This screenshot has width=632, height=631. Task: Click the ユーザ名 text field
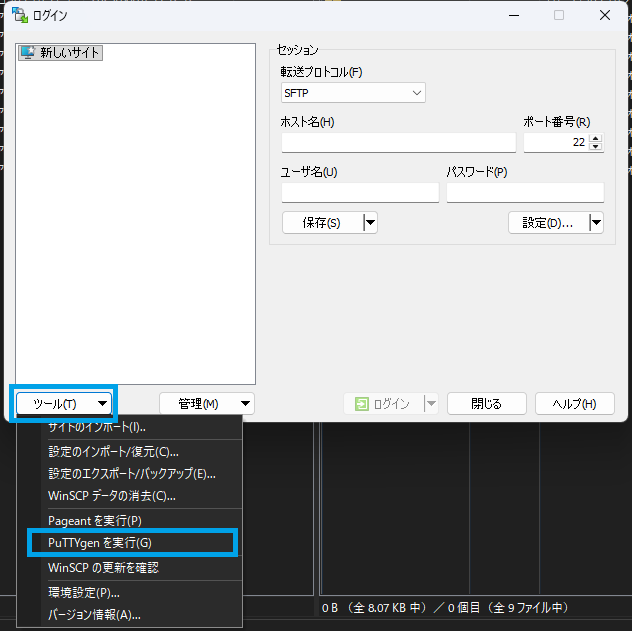(360, 192)
